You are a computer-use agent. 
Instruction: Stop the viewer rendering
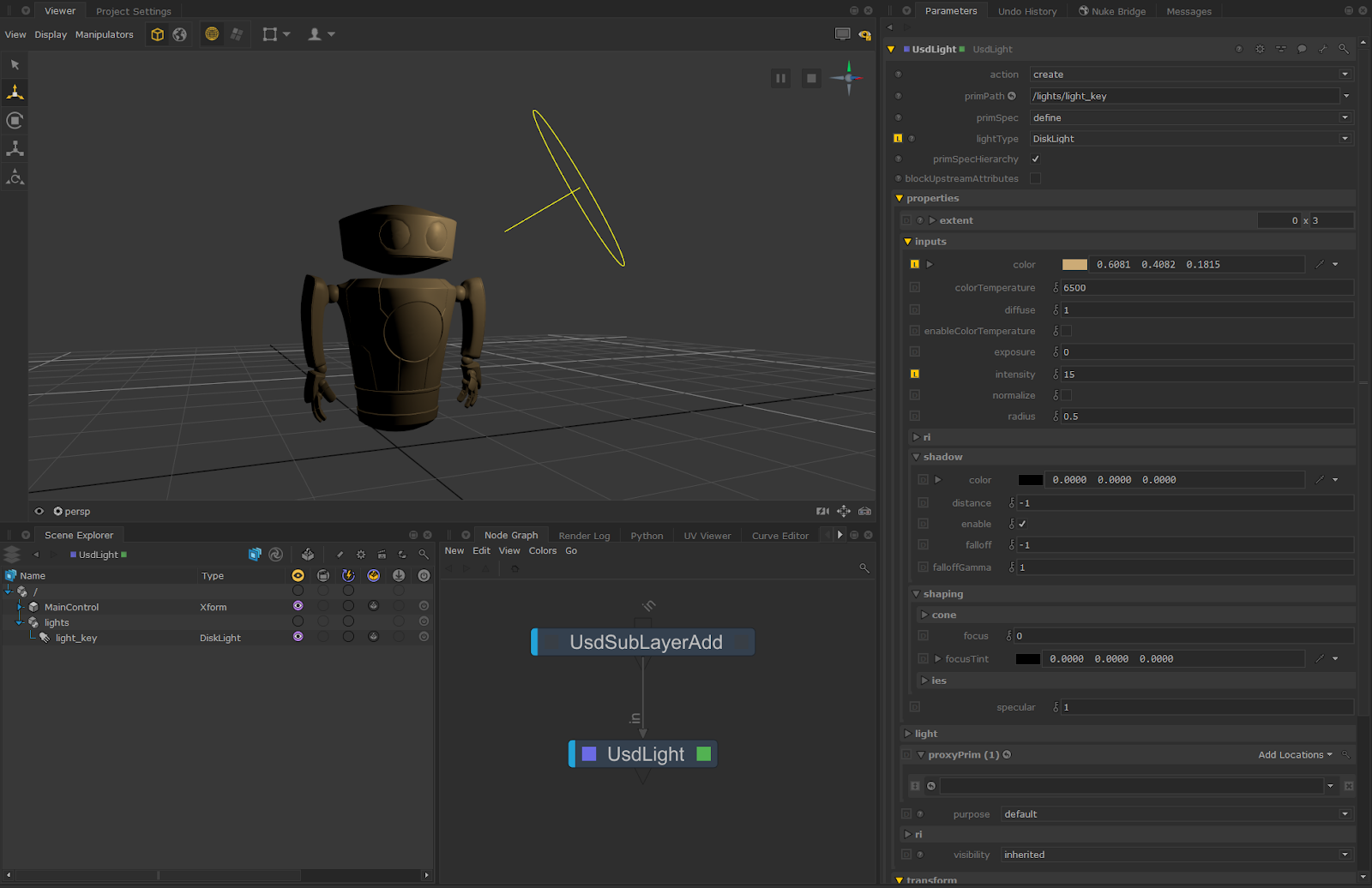point(810,78)
